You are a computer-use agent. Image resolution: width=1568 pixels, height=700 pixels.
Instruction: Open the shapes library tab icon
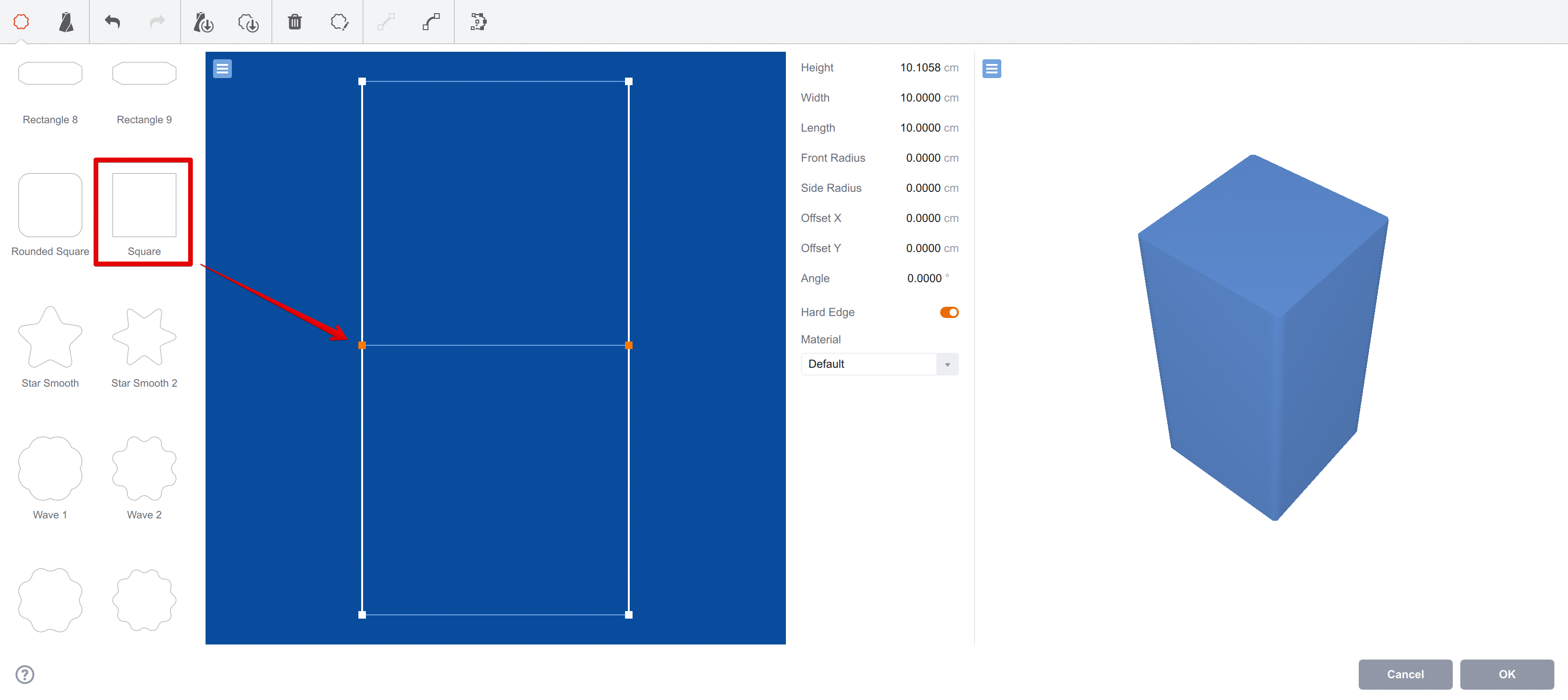(21, 22)
